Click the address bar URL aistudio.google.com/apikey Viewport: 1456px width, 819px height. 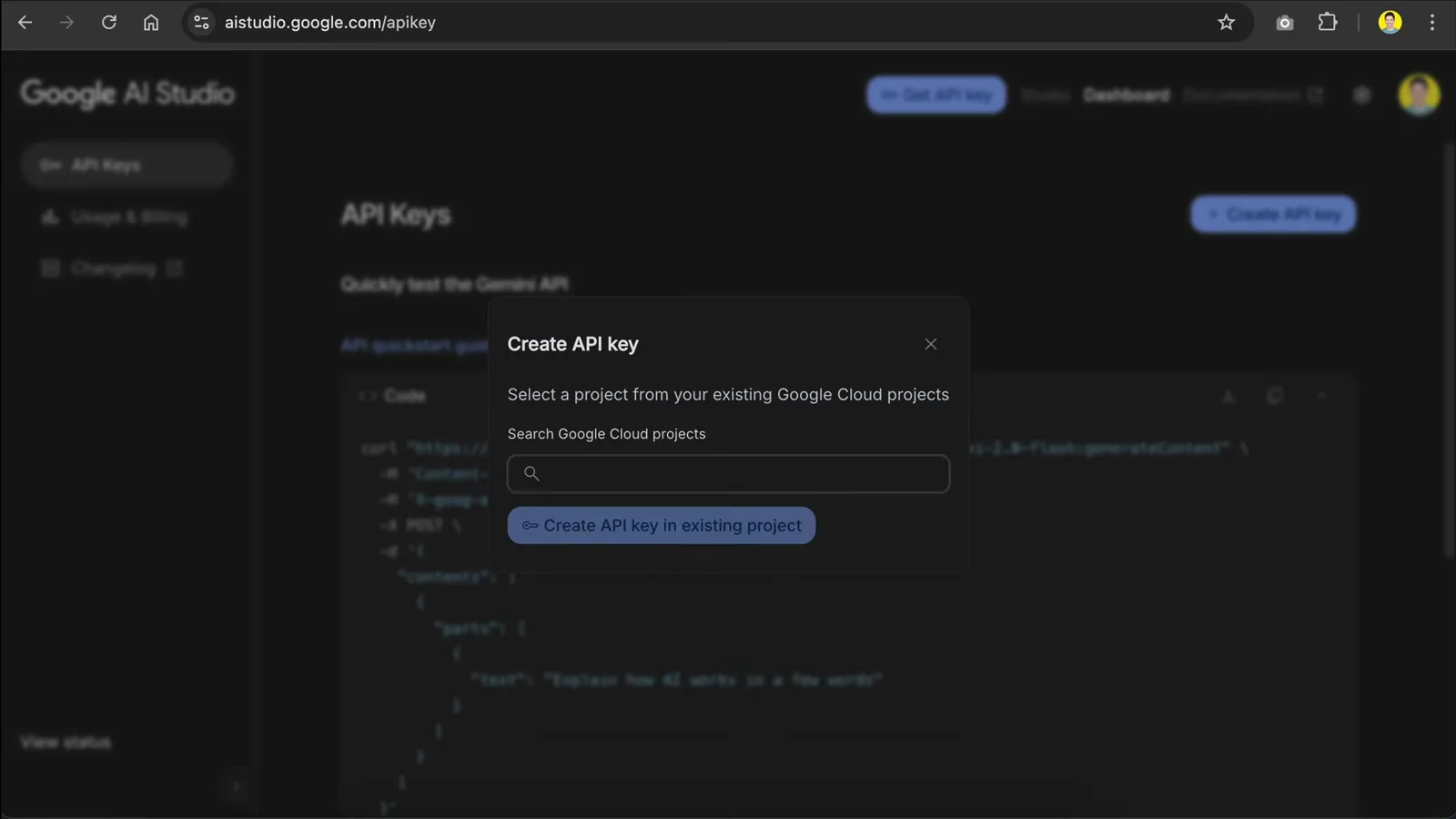coord(330,22)
